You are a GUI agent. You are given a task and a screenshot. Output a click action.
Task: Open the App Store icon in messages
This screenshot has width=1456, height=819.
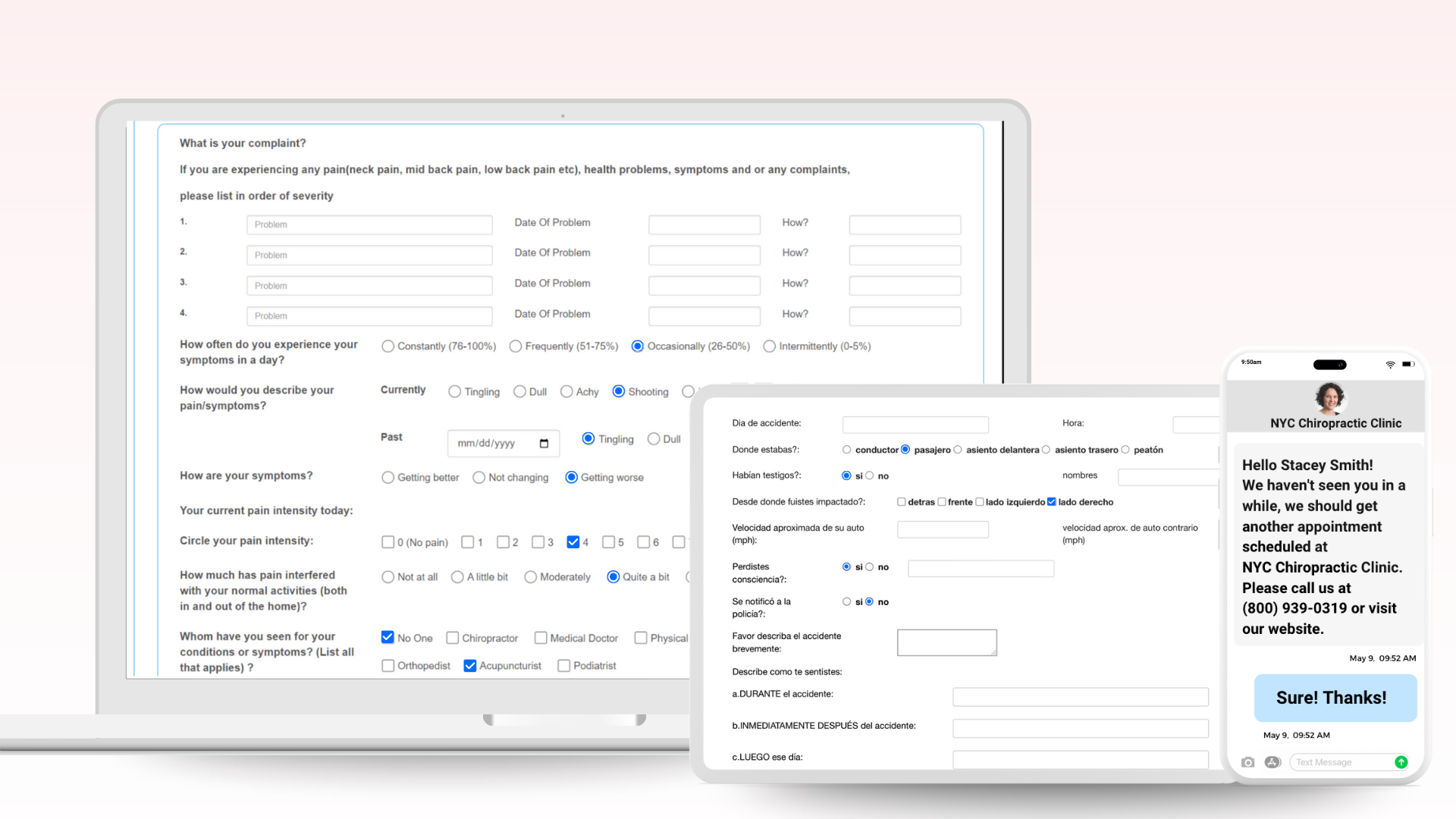(1272, 762)
